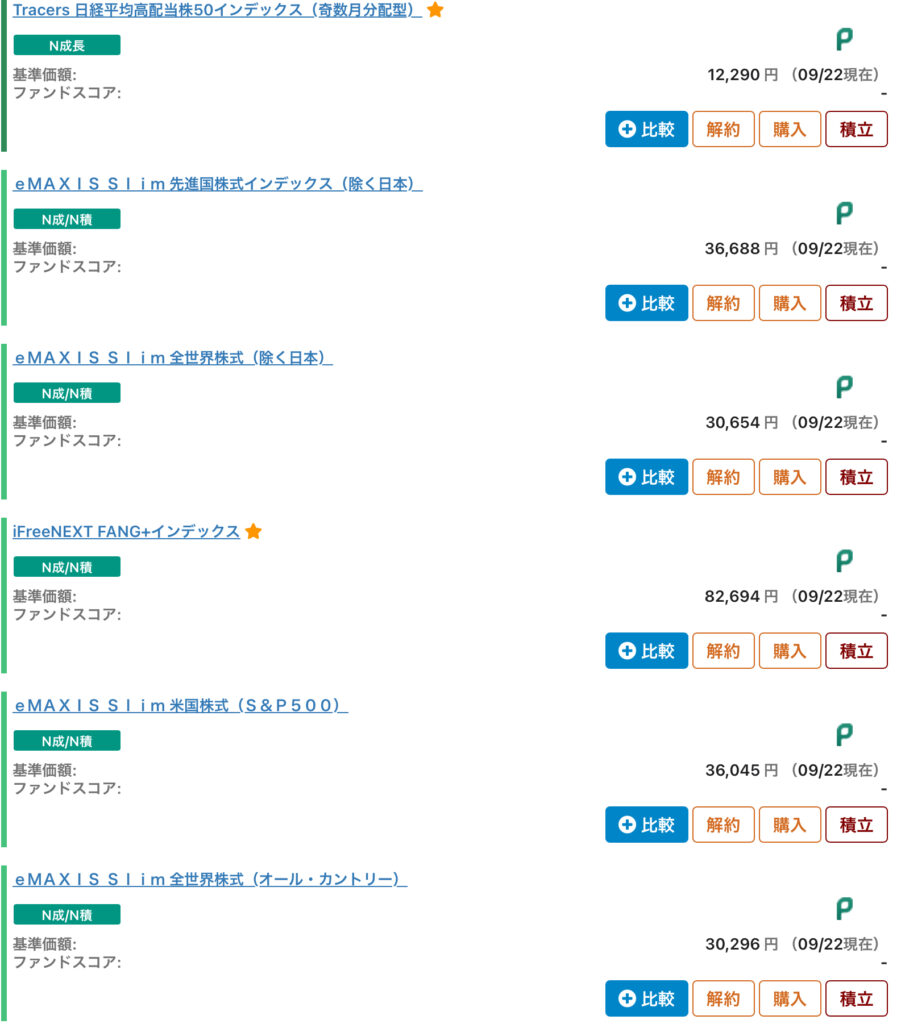Viewport: 901px width, 1024px height.
Task: Open eMAXIS Slim 先進国株式インデックス link
Action: point(217,184)
